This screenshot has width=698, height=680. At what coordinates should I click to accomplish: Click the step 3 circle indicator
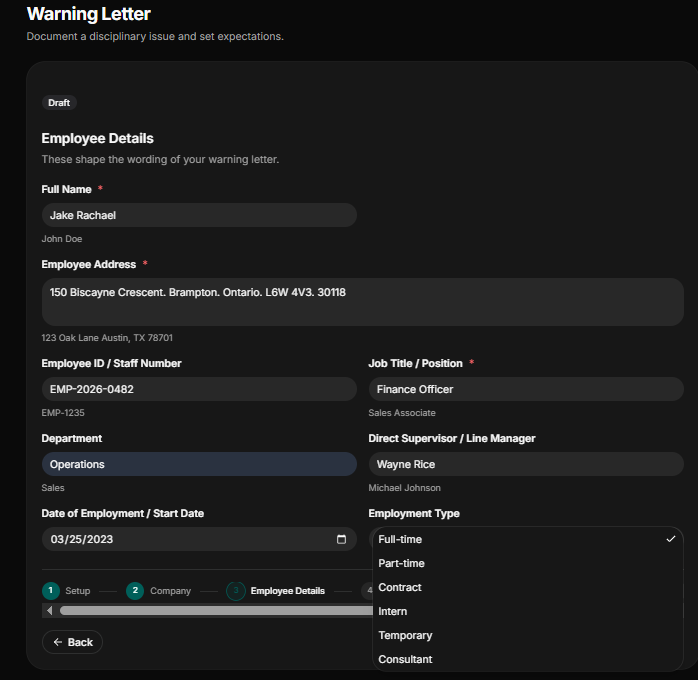click(x=236, y=591)
